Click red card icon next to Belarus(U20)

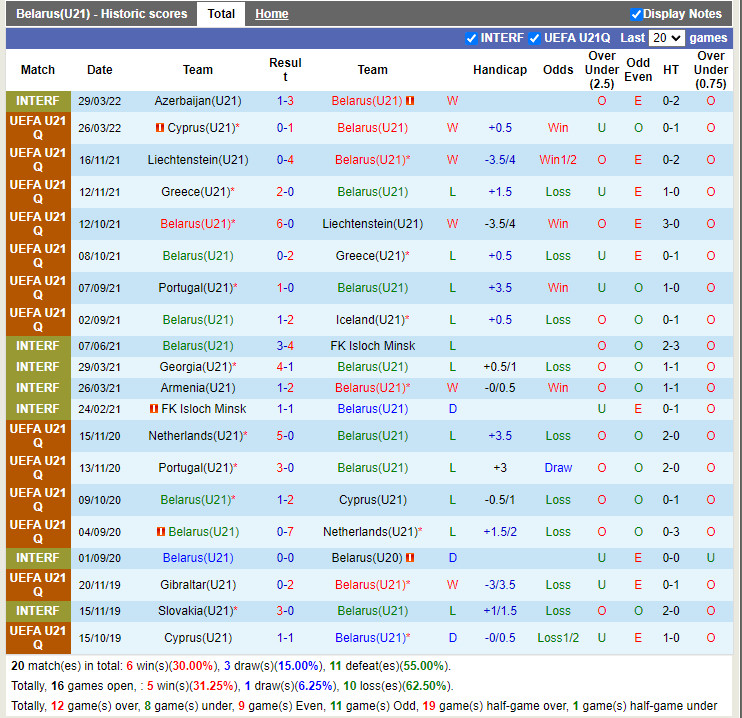click(x=410, y=558)
